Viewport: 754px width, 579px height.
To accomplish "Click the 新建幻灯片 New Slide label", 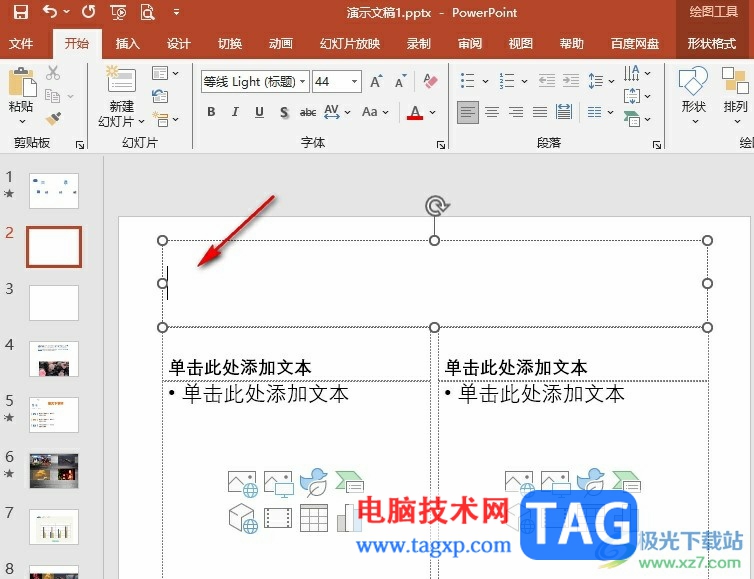I will 121,113.
